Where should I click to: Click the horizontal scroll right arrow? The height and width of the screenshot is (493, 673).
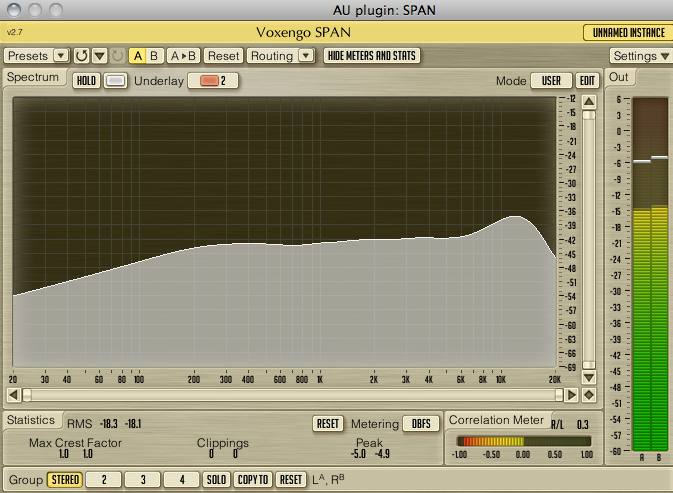tap(572, 395)
